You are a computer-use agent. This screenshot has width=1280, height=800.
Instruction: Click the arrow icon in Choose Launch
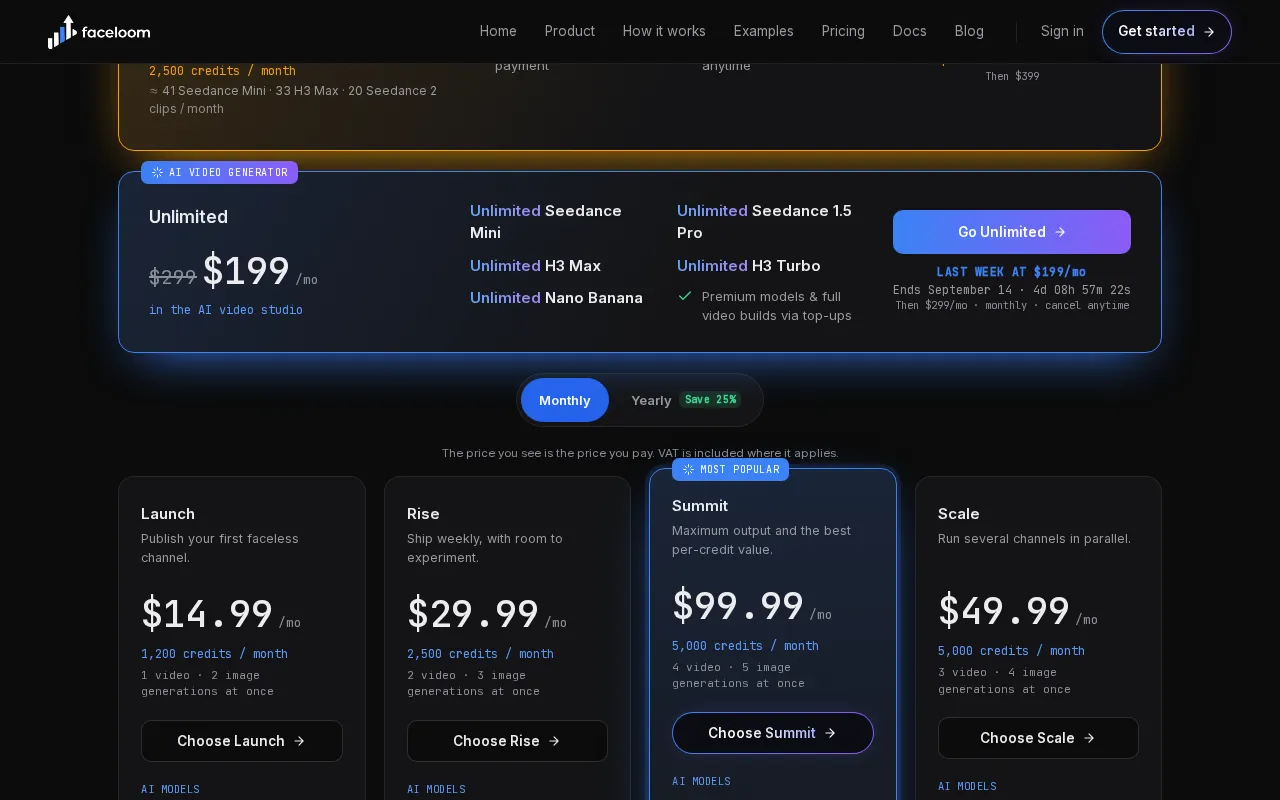[x=299, y=741]
